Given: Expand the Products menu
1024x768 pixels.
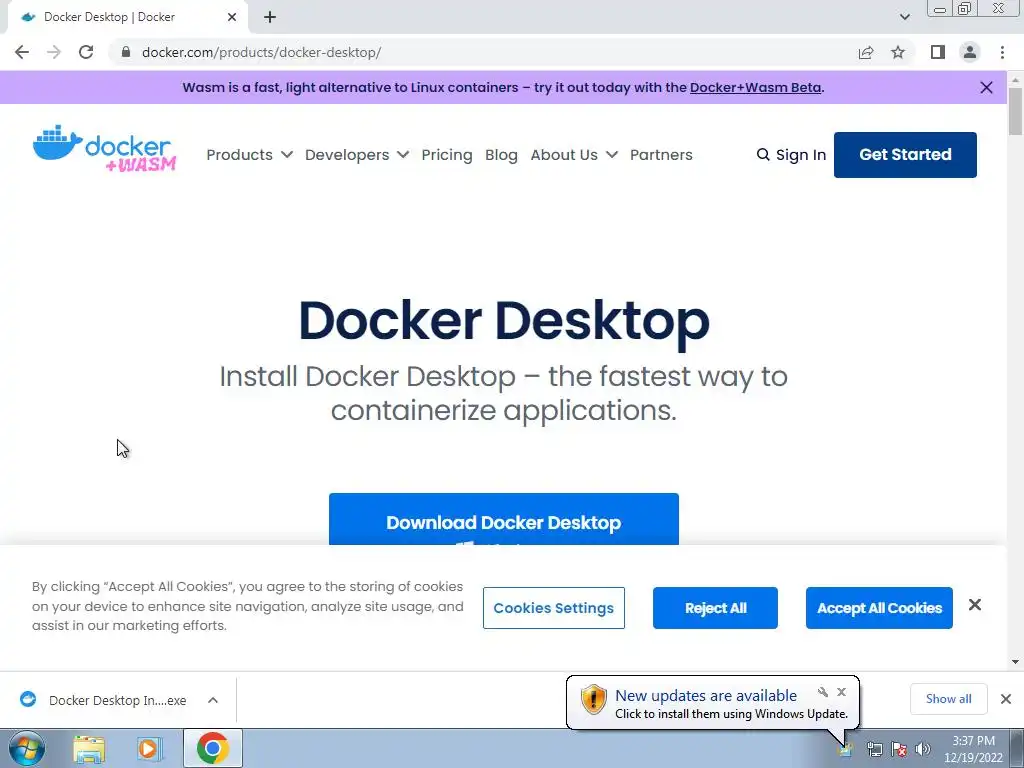Looking at the screenshot, I should point(249,155).
